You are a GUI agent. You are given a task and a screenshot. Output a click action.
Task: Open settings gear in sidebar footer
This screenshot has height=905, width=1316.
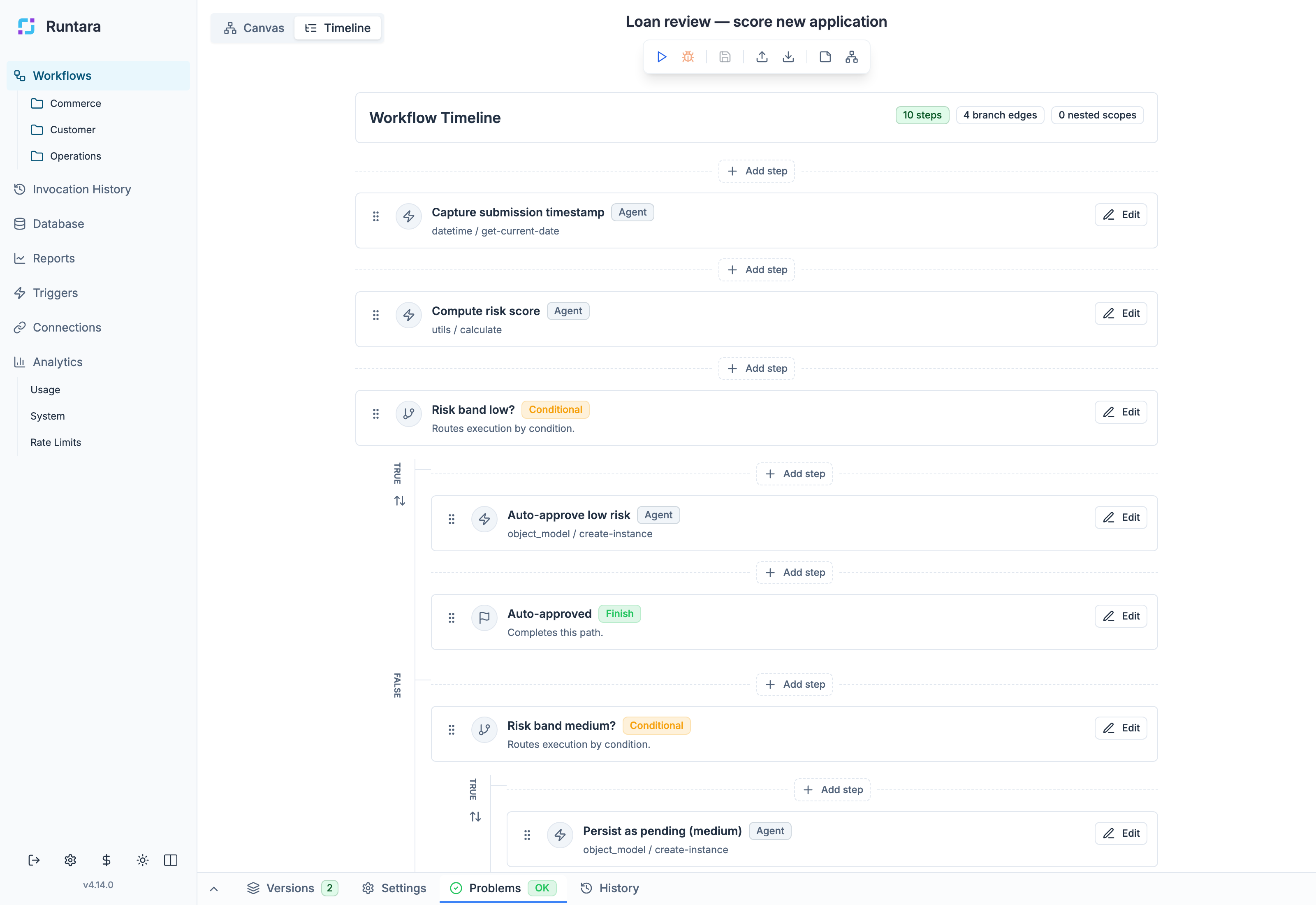70,860
